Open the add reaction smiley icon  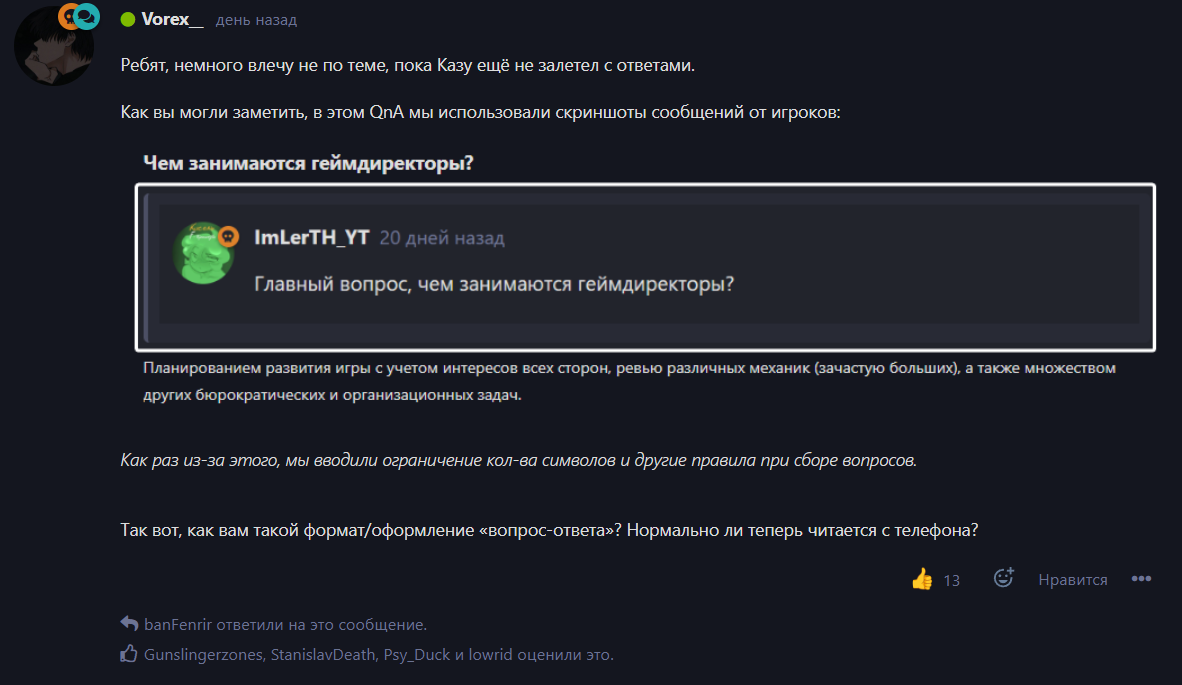1003,578
